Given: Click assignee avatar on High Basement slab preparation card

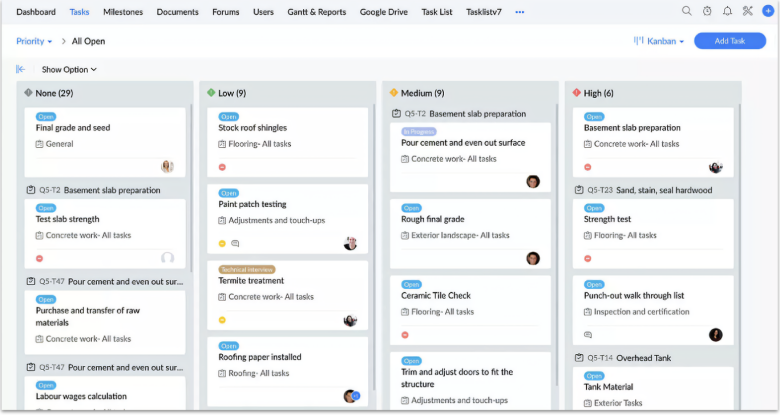Looking at the screenshot, I should pyautogui.click(x=715, y=167).
